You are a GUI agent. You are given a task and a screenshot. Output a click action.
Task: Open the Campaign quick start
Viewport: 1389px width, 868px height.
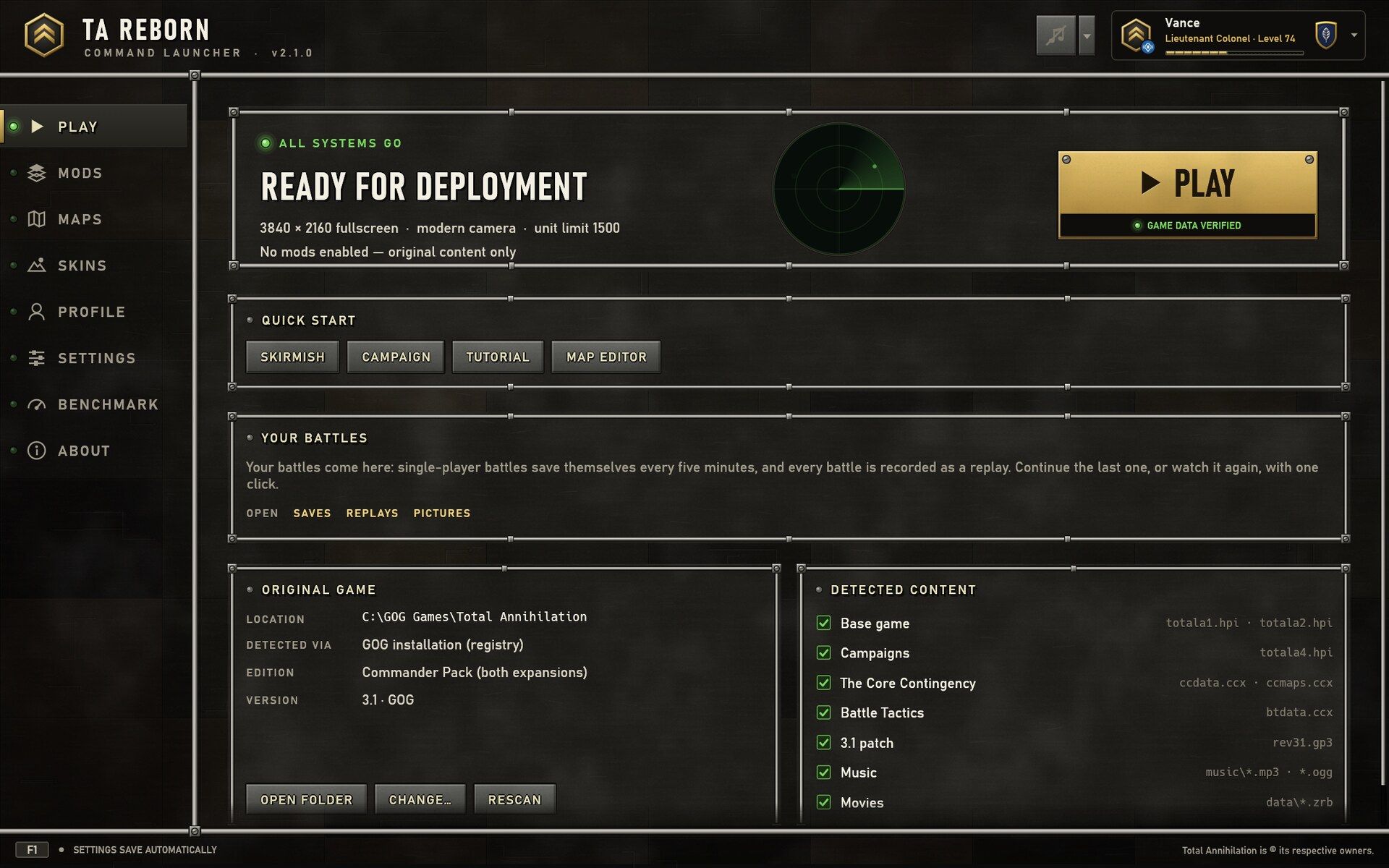tap(396, 357)
